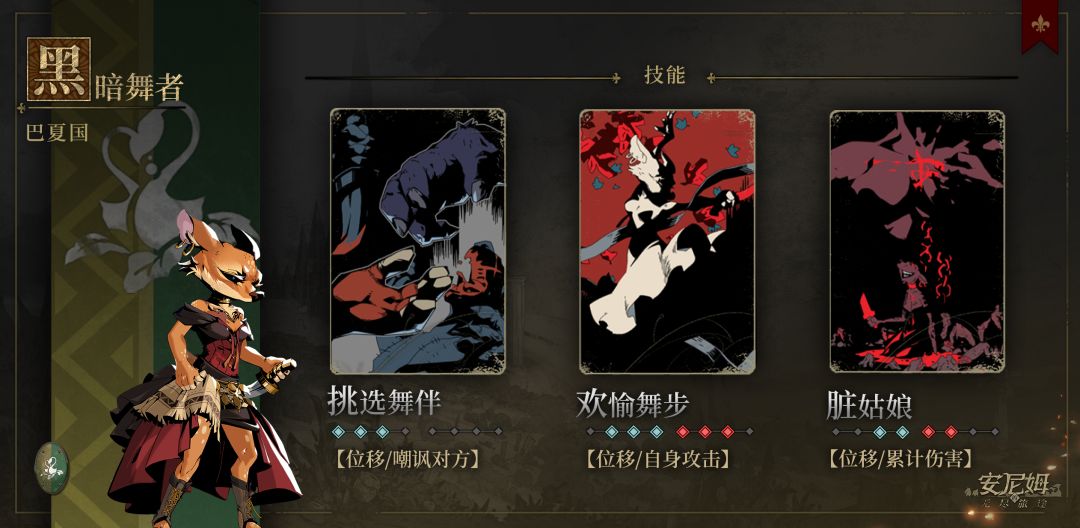Viewport: 1080px width, 528px height.
Task: Click the red fleur-de-lis bookmark ribbon
Action: [1040, 24]
